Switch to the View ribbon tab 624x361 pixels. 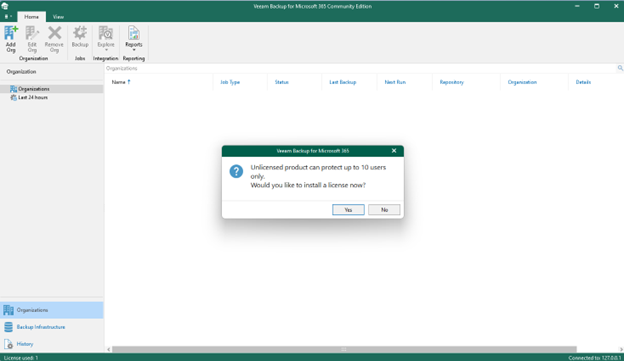tap(58, 17)
